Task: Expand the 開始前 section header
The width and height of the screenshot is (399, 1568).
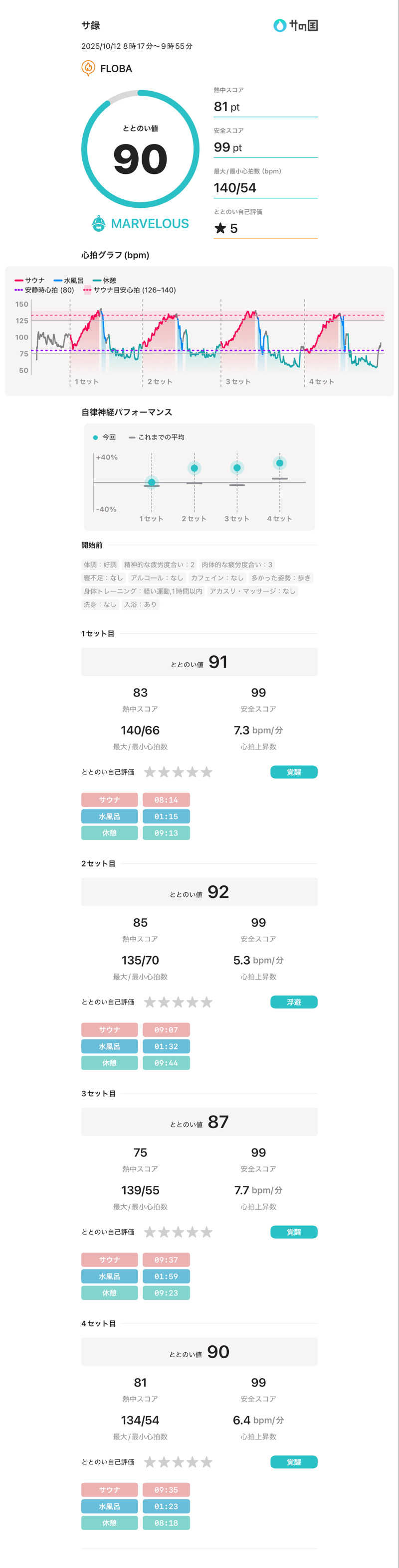Action: click(92, 545)
